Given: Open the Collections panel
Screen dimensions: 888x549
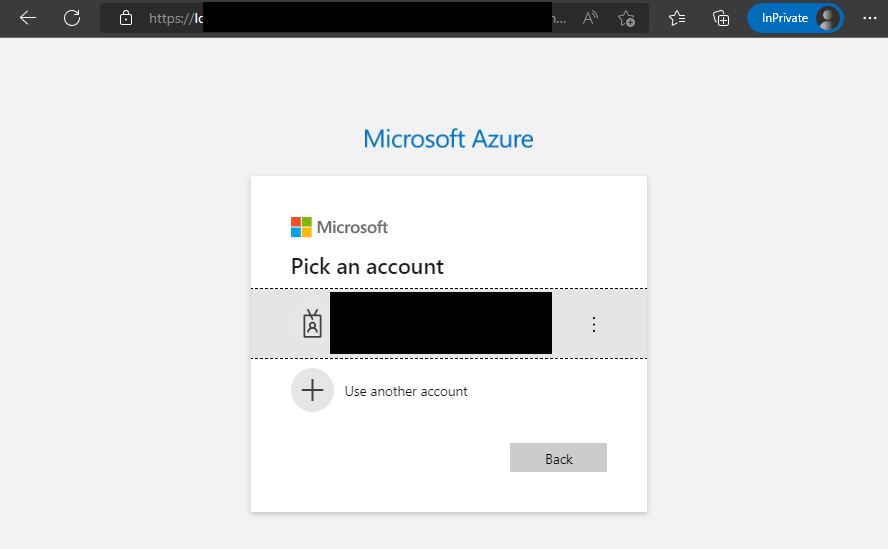Looking at the screenshot, I should click(720, 18).
